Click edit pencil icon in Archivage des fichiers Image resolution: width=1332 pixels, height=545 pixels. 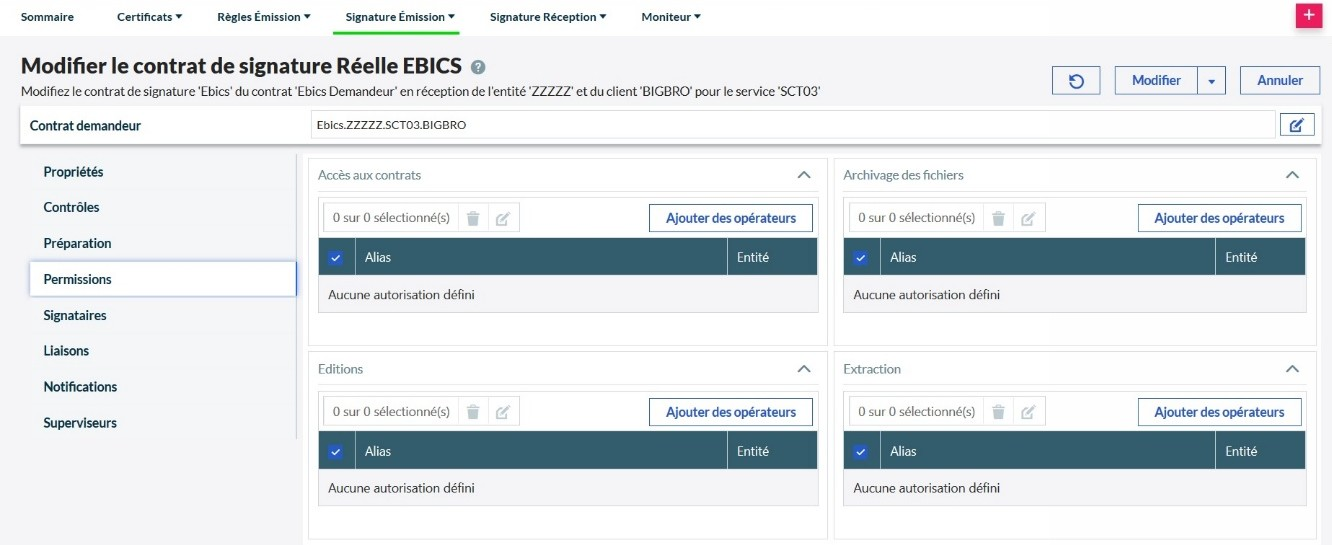click(1028, 218)
